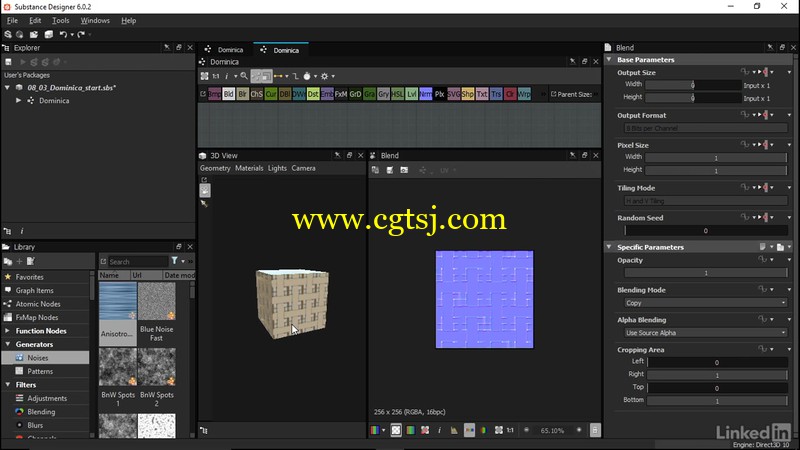Open the histogram icon in 2D view toolbar
This screenshot has width=800, height=450.
pos(454,430)
